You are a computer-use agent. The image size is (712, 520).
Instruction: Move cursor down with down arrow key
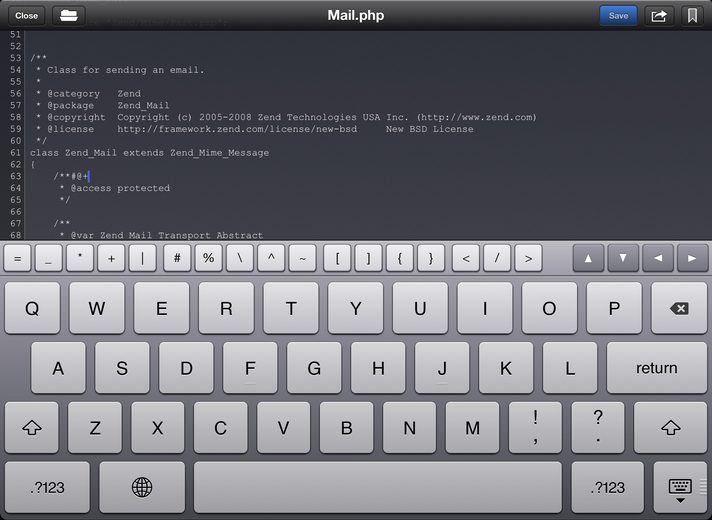pos(623,258)
